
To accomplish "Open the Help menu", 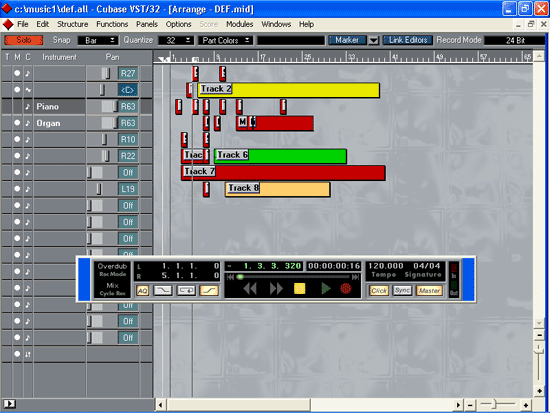I will [306, 24].
